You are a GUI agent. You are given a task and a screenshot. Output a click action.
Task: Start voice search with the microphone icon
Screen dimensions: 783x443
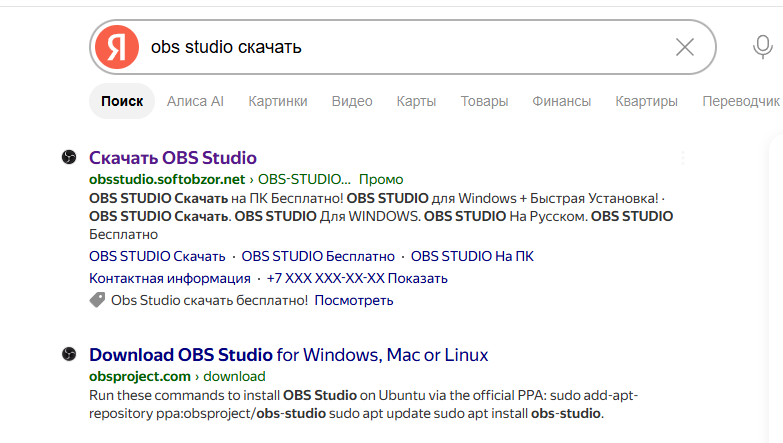pos(763,47)
